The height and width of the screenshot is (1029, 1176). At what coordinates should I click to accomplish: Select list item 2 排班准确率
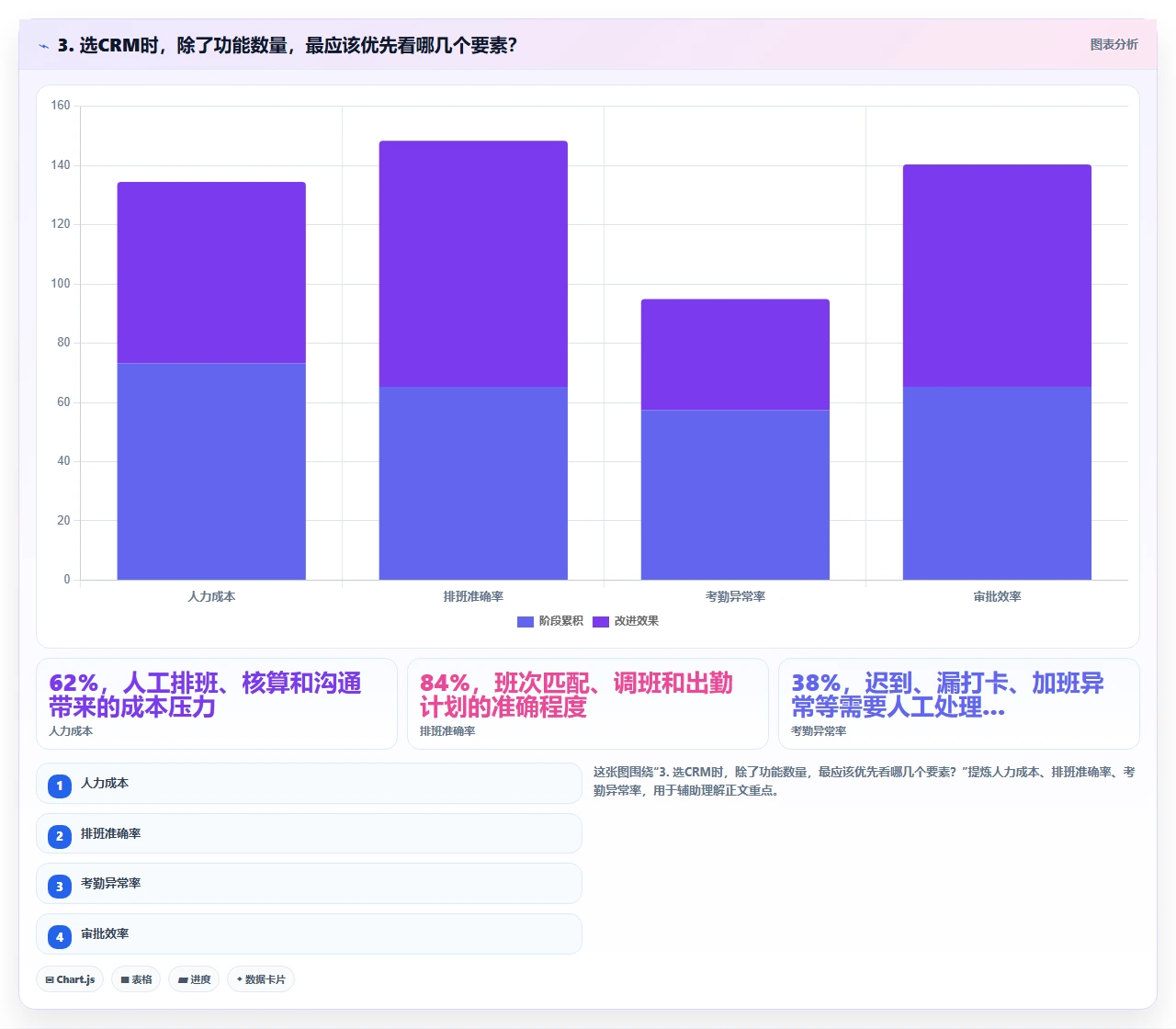309,833
